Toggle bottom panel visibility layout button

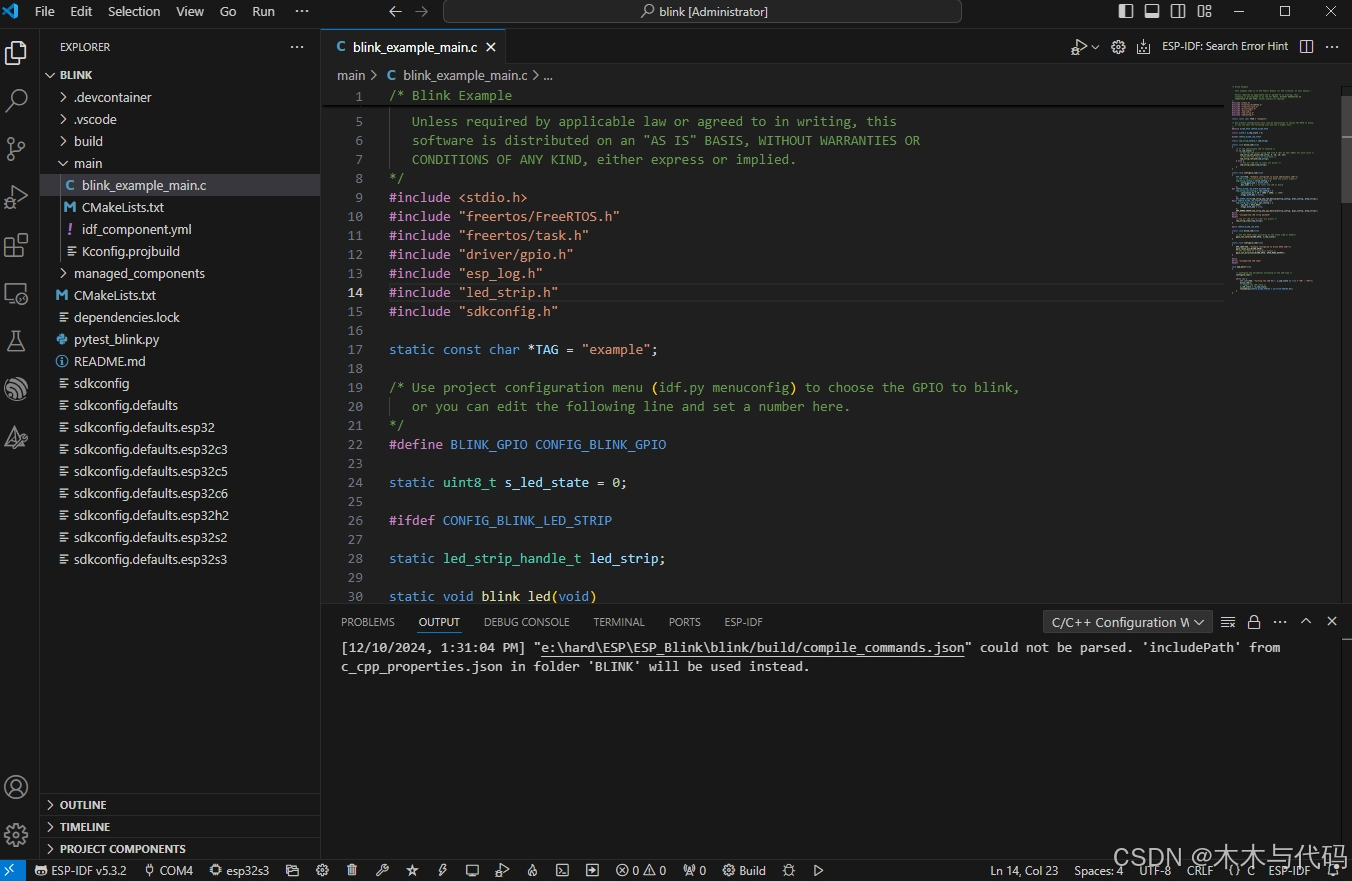point(1152,12)
